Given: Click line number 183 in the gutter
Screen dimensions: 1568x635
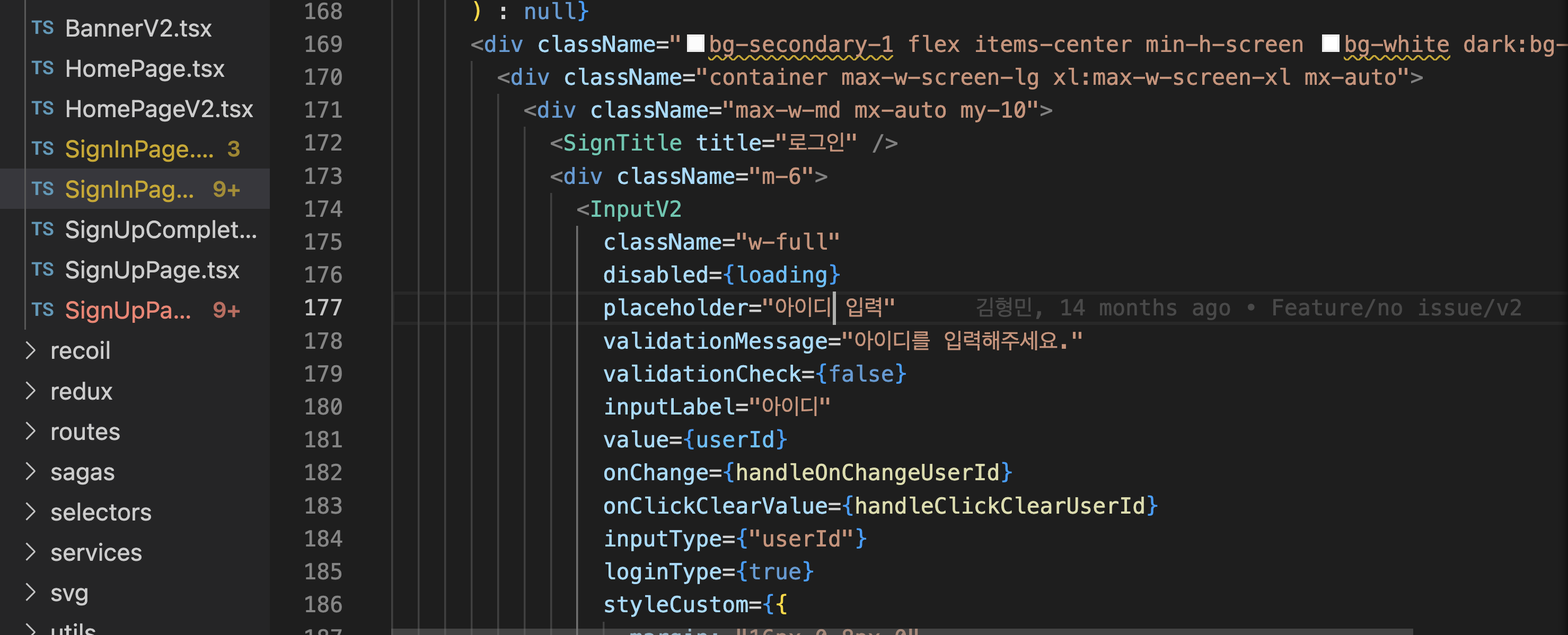Looking at the screenshot, I should [323, 505].
